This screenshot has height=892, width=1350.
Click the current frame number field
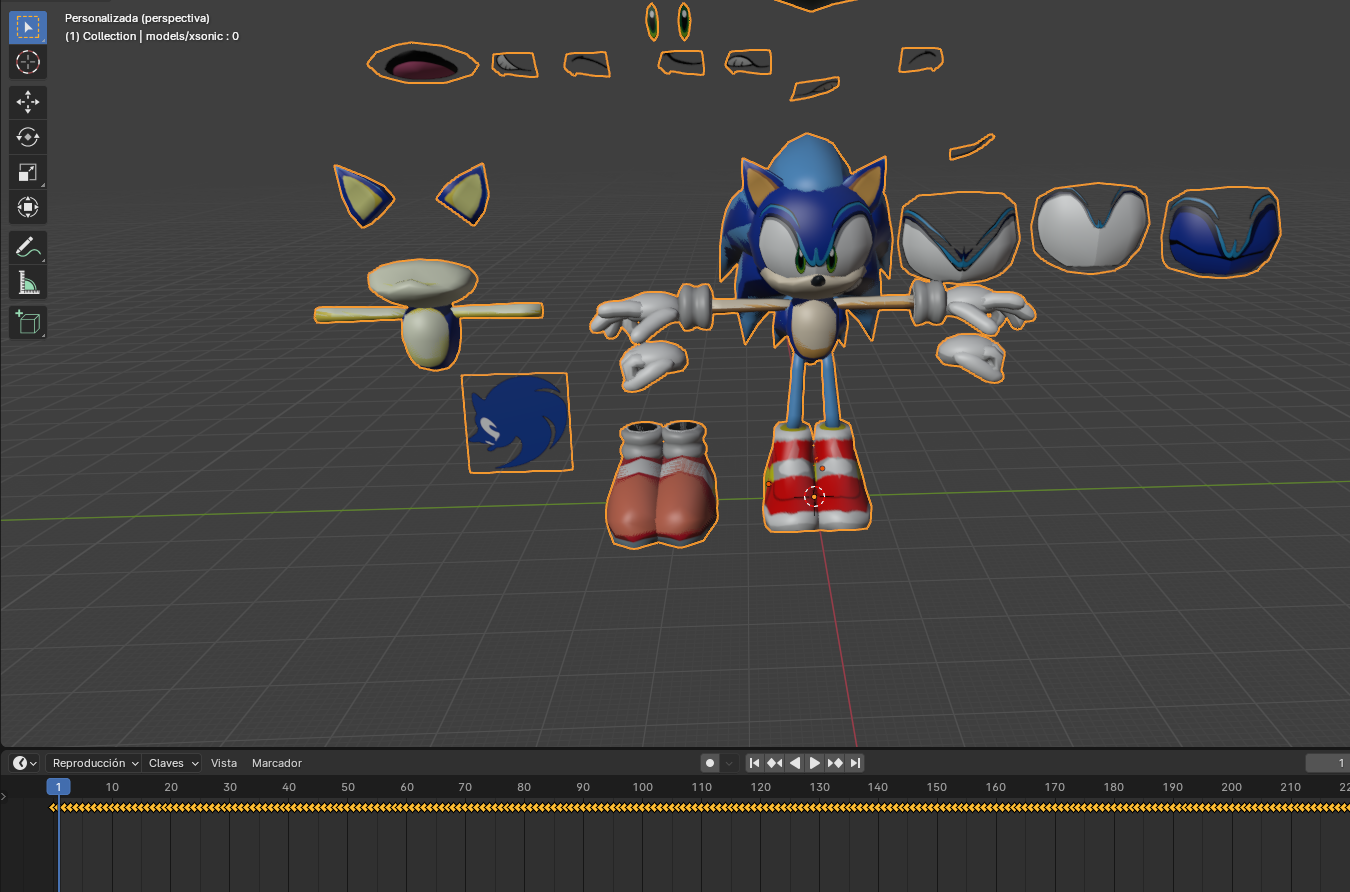[1328, 763]
